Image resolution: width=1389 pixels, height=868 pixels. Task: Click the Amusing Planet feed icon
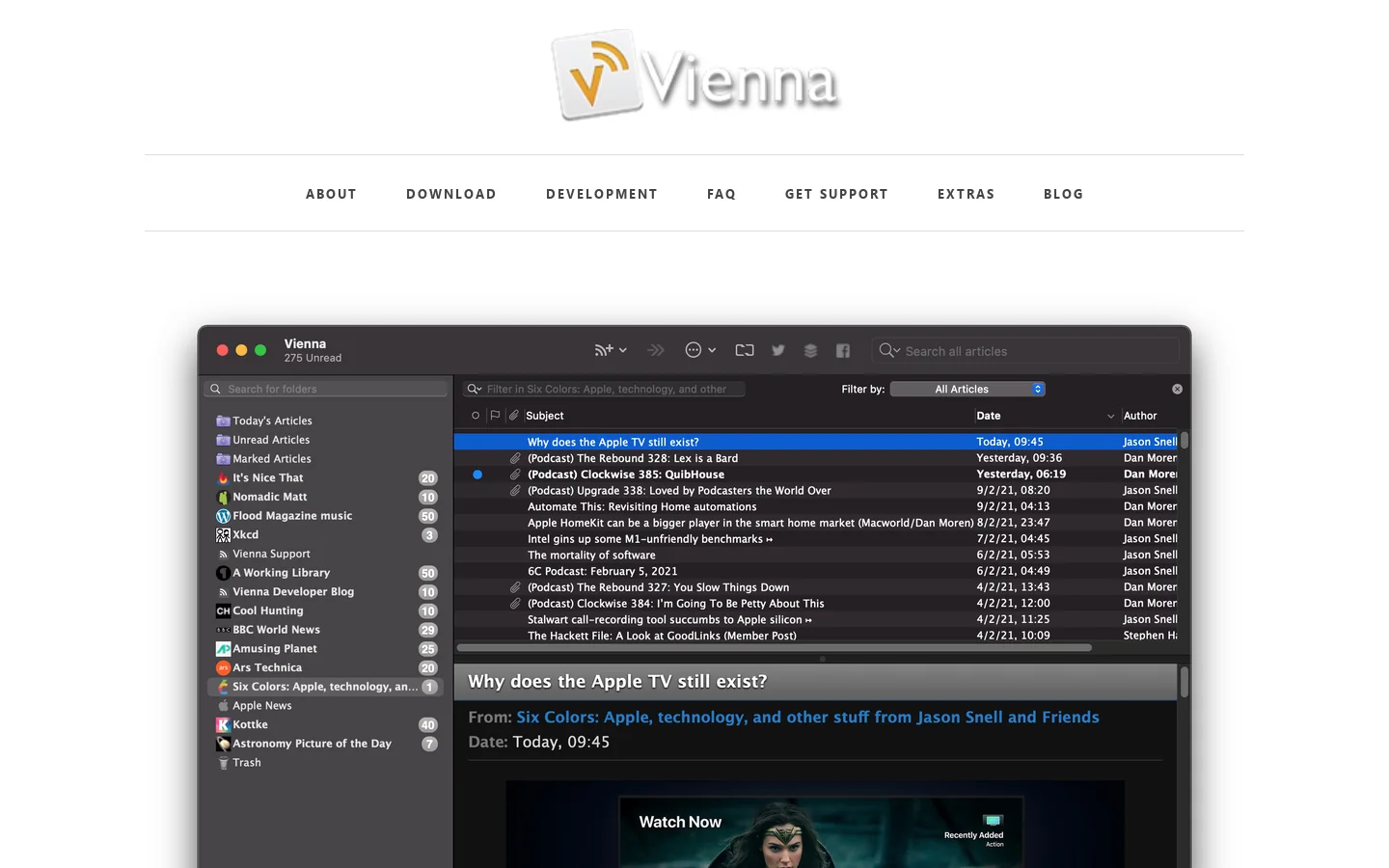pos(223,649)
